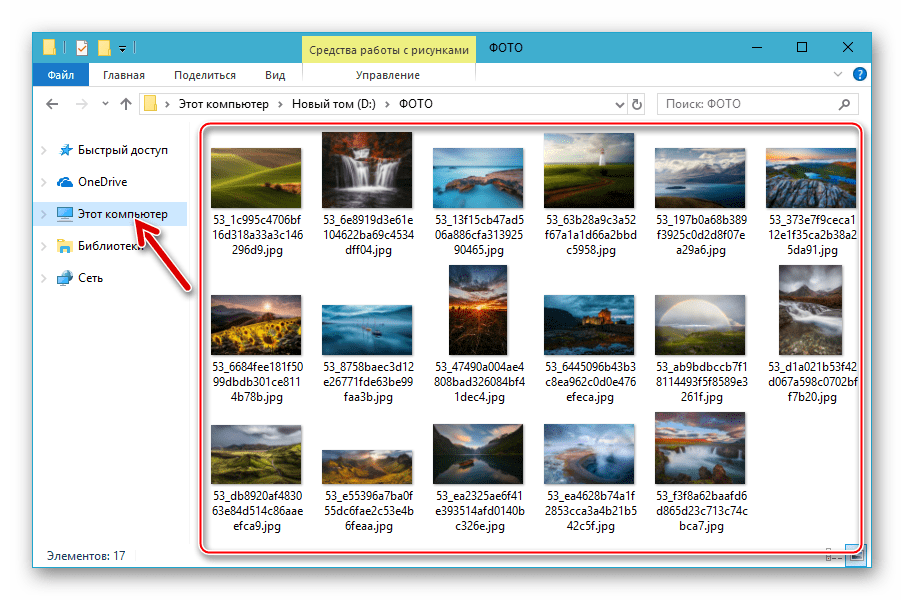Image resolution: width=904 pixels, height=600 pixels.
Task: Click the Элементов: 17 status text
Action: coord(86,556)
